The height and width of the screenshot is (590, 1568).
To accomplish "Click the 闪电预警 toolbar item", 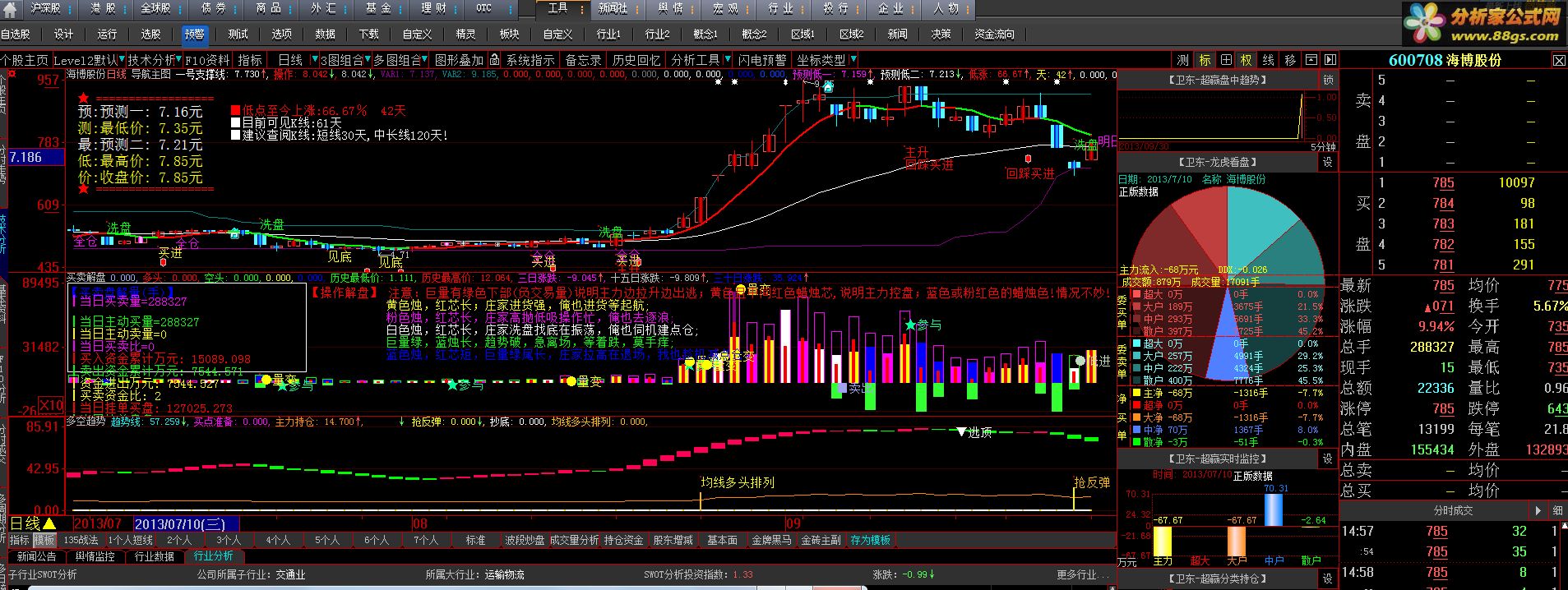I will pyautogui.click(x=761, y=60).
